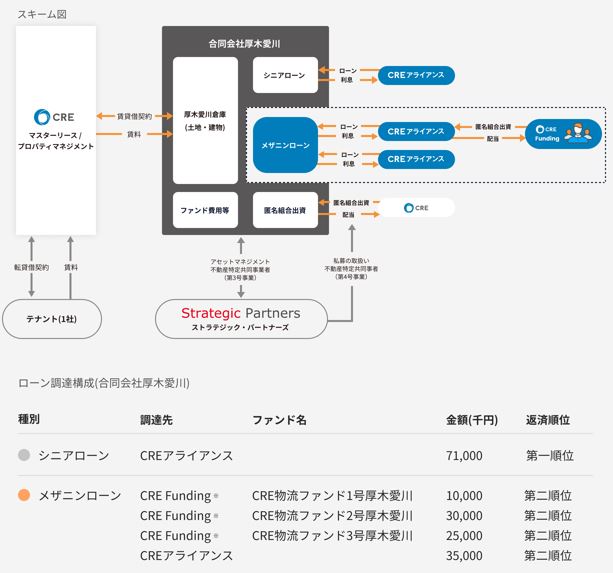The image size is (613, 573).
Task: Click the CREアライアンス pill beside the シニアローン box
Action: [416, 75]
